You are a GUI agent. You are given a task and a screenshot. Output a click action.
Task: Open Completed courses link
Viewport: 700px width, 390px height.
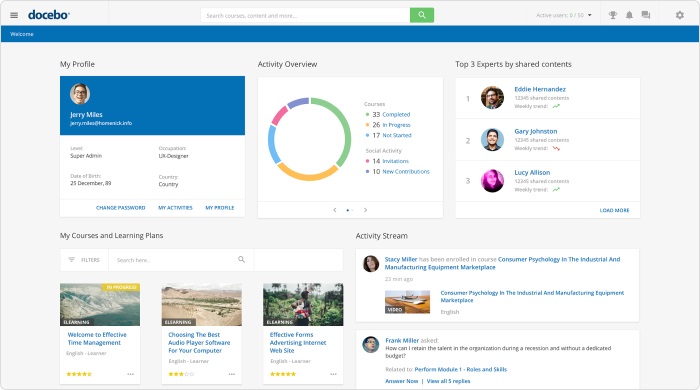(396, 115)
